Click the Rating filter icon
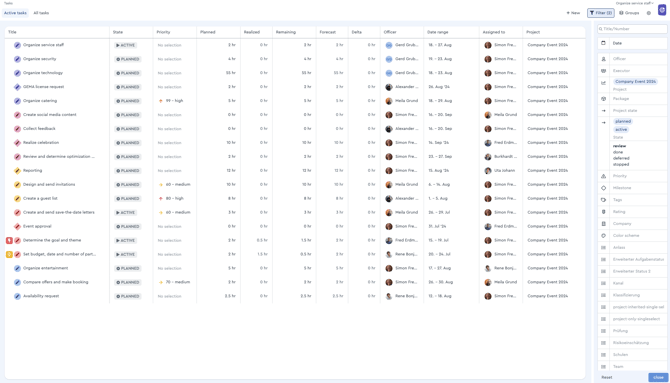Viewport: 670px width, 383px height. [603, 212]
